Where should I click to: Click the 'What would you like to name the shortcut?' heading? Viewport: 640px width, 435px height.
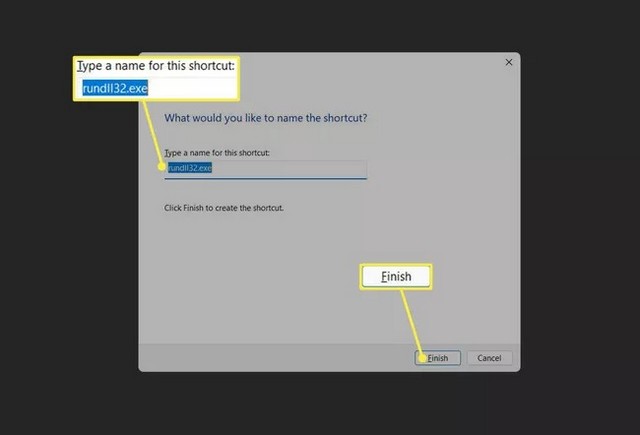point(266,118)
